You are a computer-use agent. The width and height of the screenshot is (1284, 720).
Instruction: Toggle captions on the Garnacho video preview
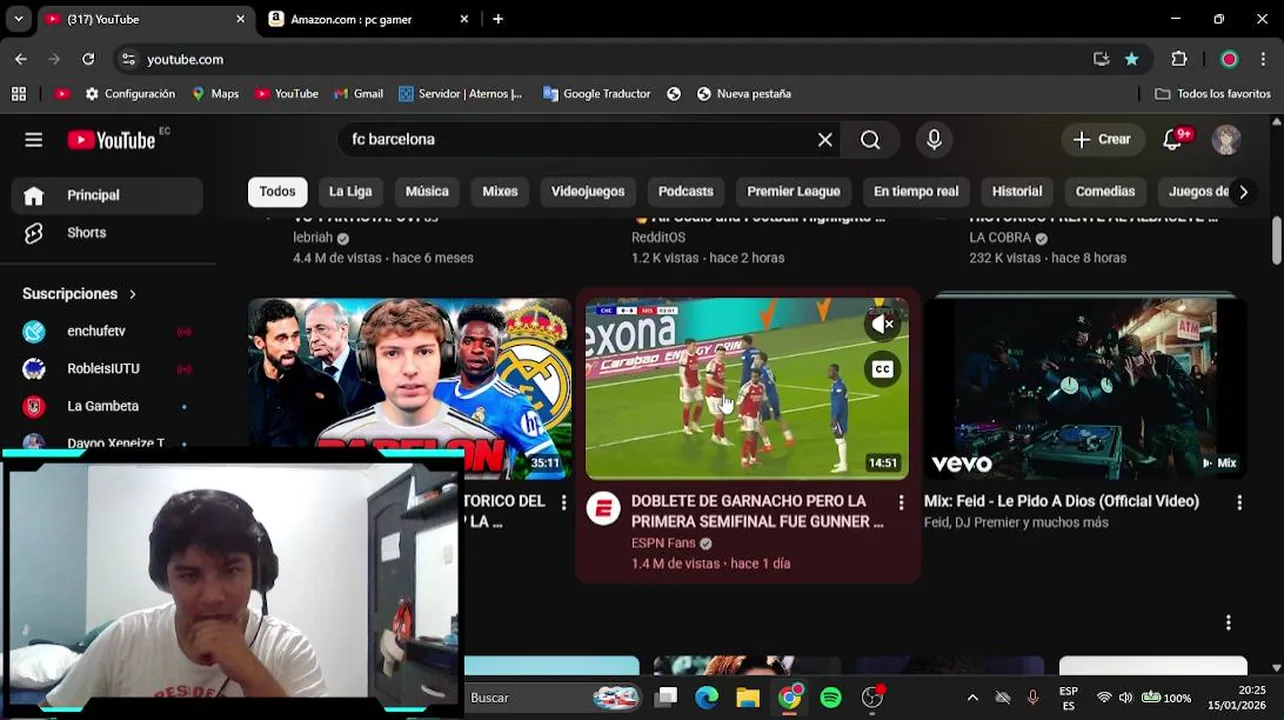(882, 369)
